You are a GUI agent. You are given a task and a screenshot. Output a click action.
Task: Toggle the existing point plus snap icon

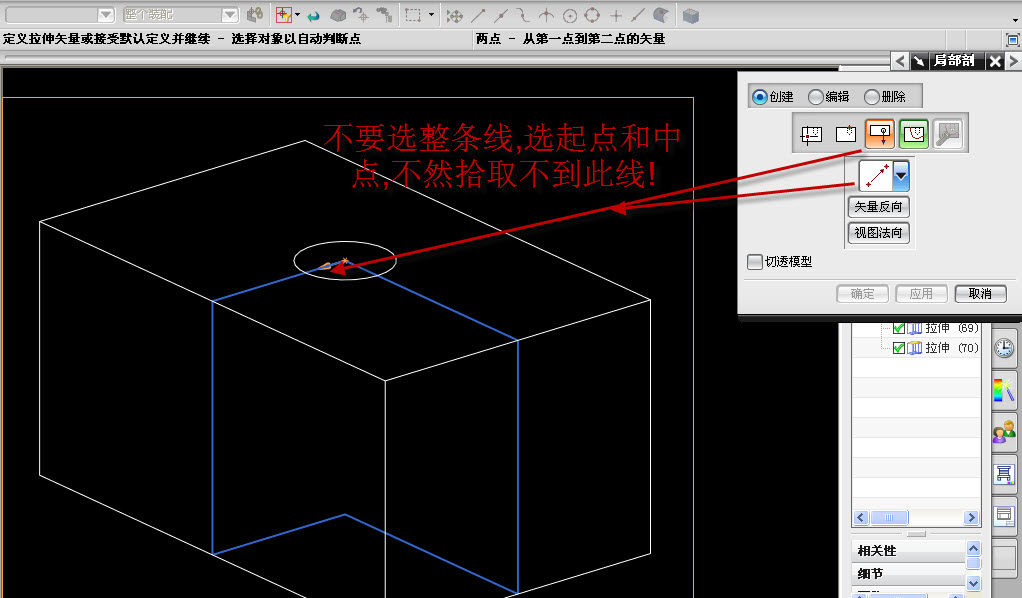pyautogui.click(x=615, y=15)
